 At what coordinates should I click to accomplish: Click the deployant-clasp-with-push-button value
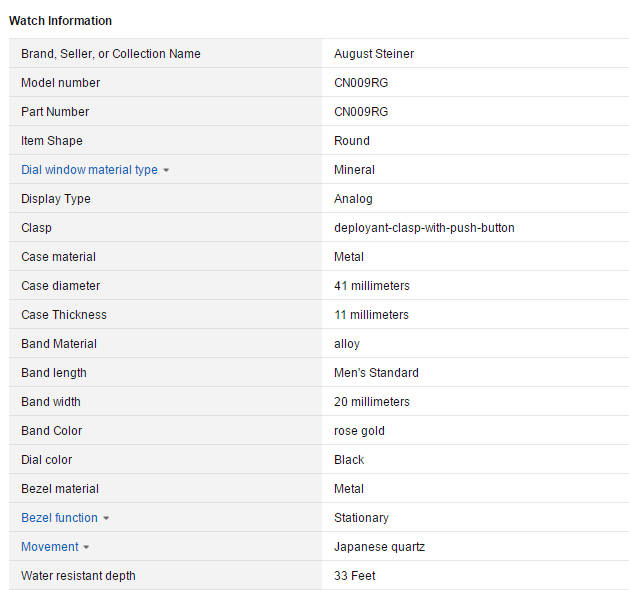(424, 228)
